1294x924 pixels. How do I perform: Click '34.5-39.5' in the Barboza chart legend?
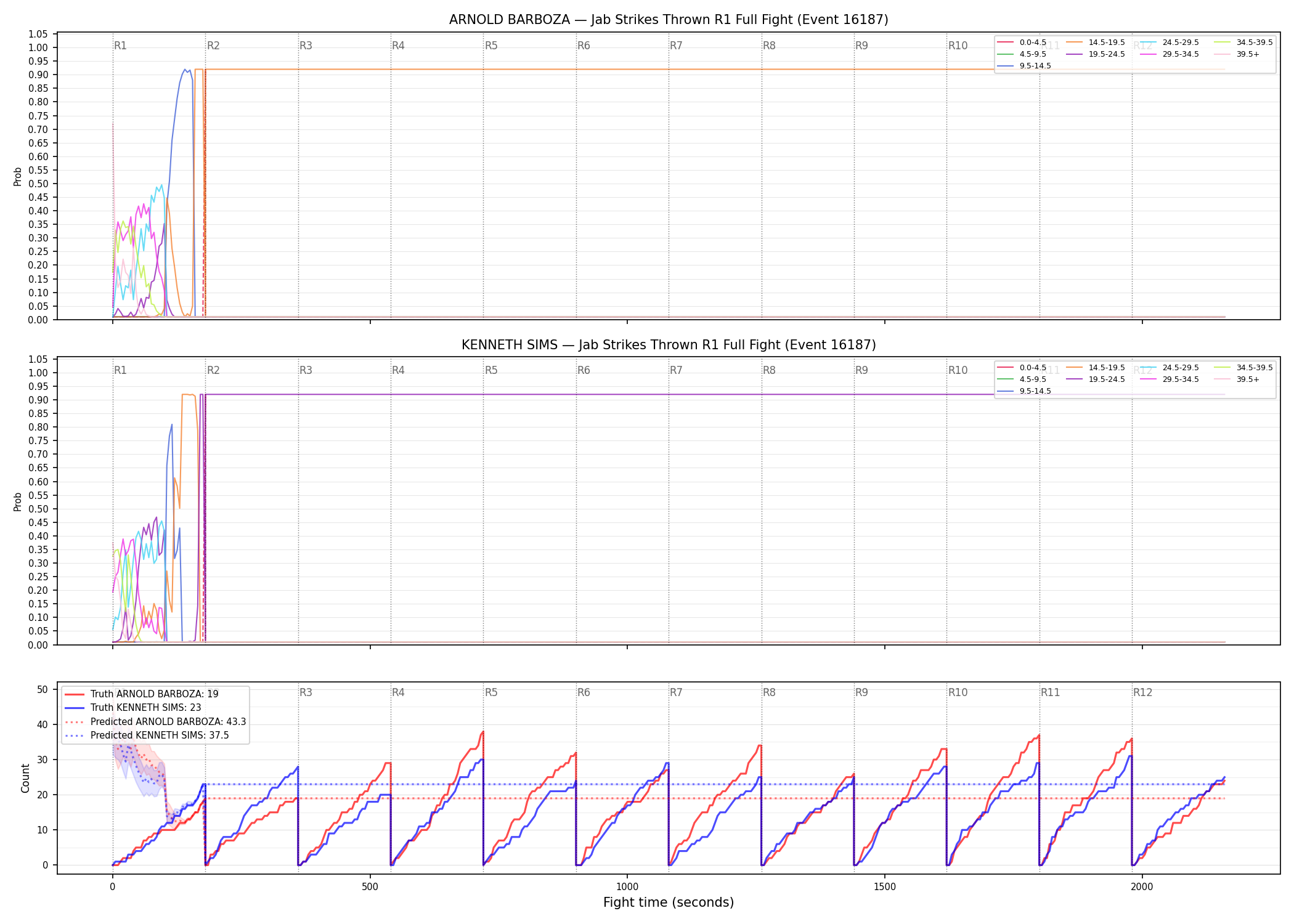(x=1255, y=43)
